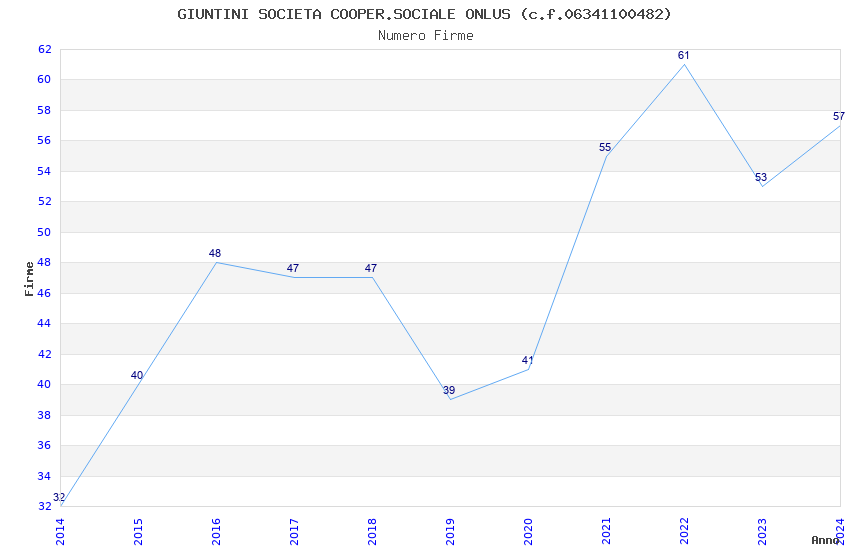The width and height of the screenshot is (850, 550).
Task: Click the data label 48 for 2016
Action: [215, 253]
